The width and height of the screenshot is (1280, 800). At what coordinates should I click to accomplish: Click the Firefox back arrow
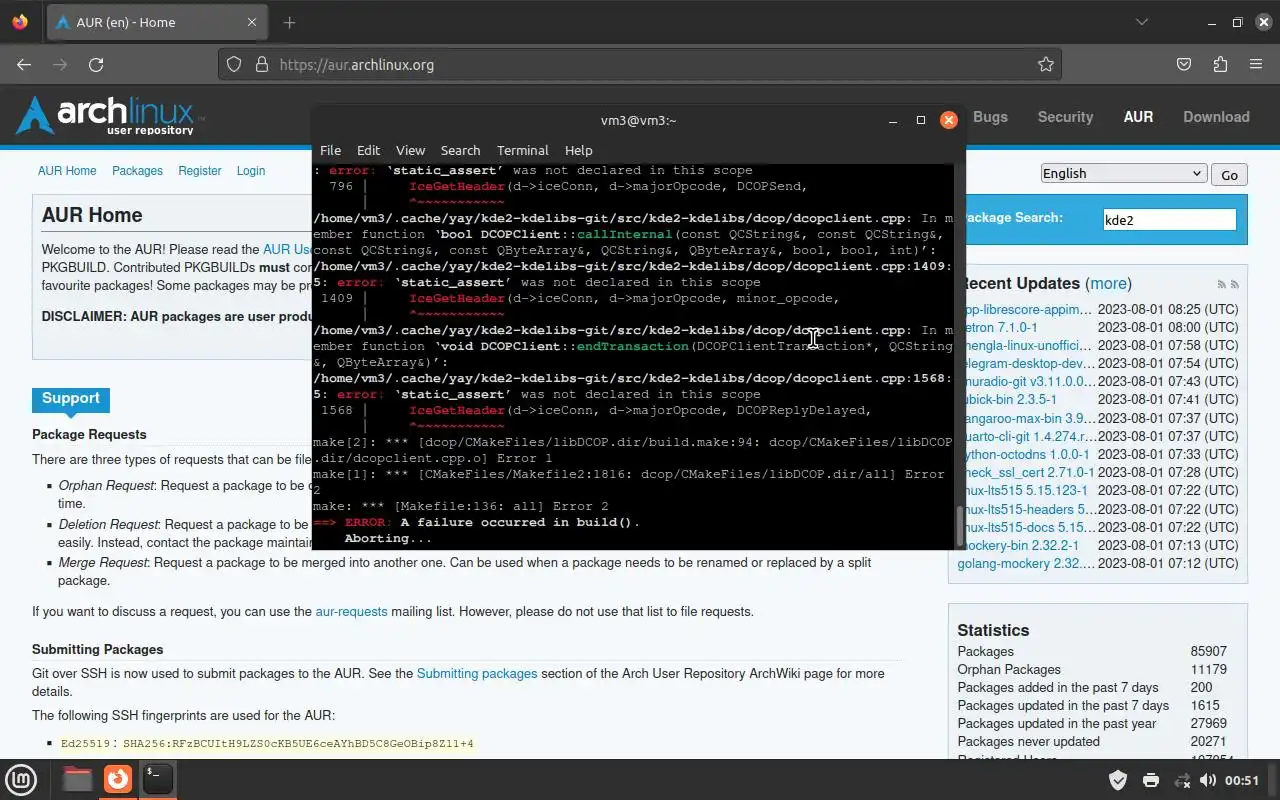[24, 64]
